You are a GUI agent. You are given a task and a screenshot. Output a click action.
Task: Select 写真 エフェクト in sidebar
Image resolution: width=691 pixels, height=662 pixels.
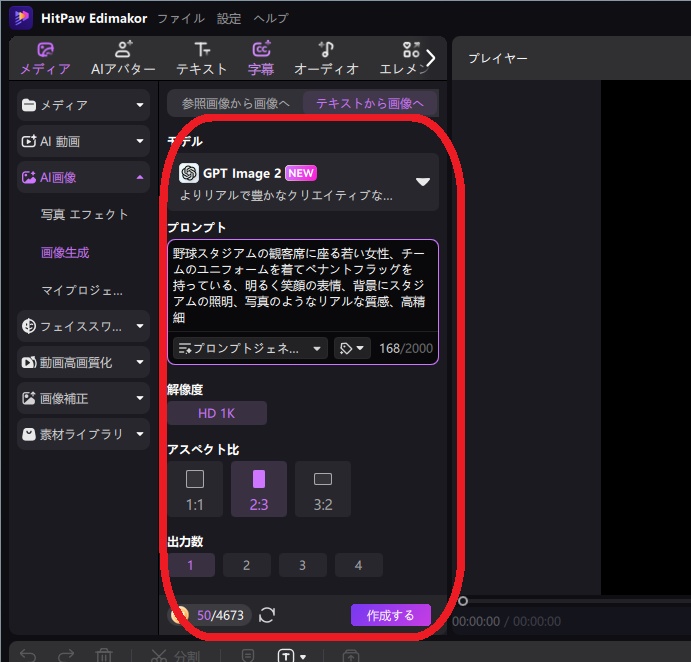[x=85, y=215]
